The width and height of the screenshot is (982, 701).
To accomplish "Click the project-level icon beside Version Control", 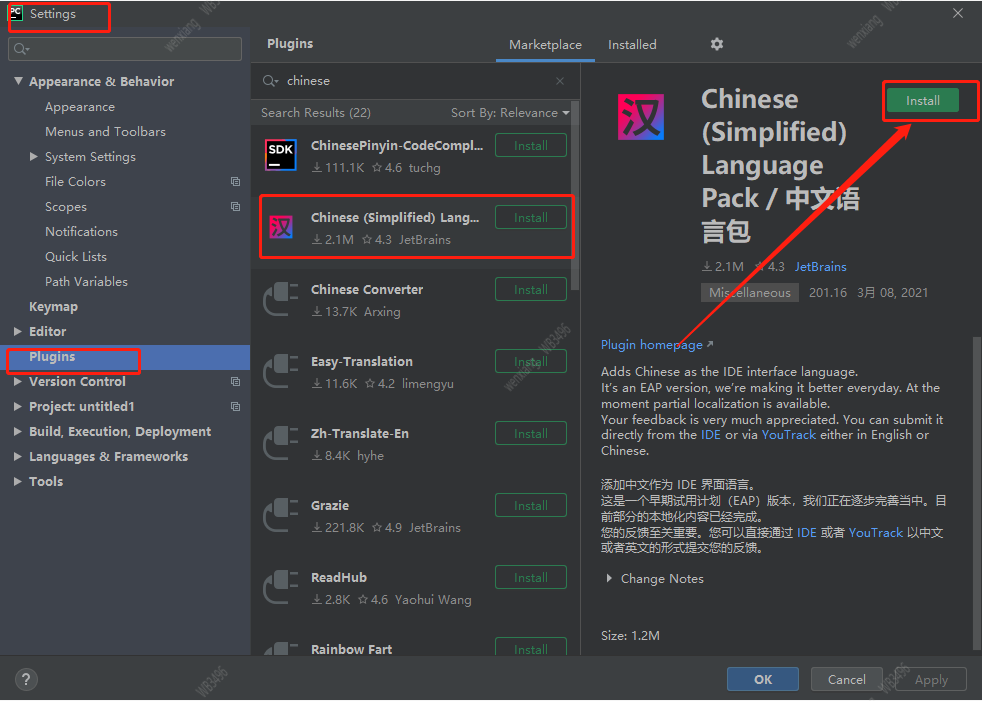I will click(235, 382).
